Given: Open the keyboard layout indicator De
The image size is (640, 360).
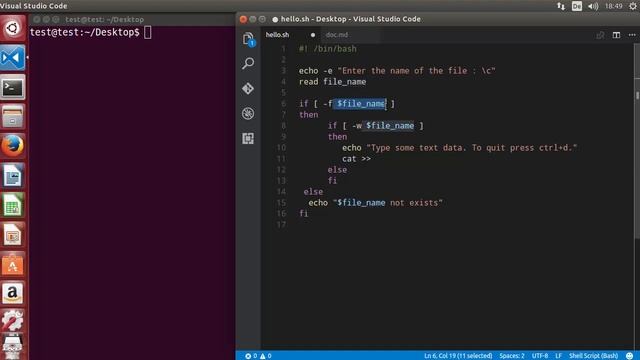Looking at the screenshot, I should [x=577, y=6].
